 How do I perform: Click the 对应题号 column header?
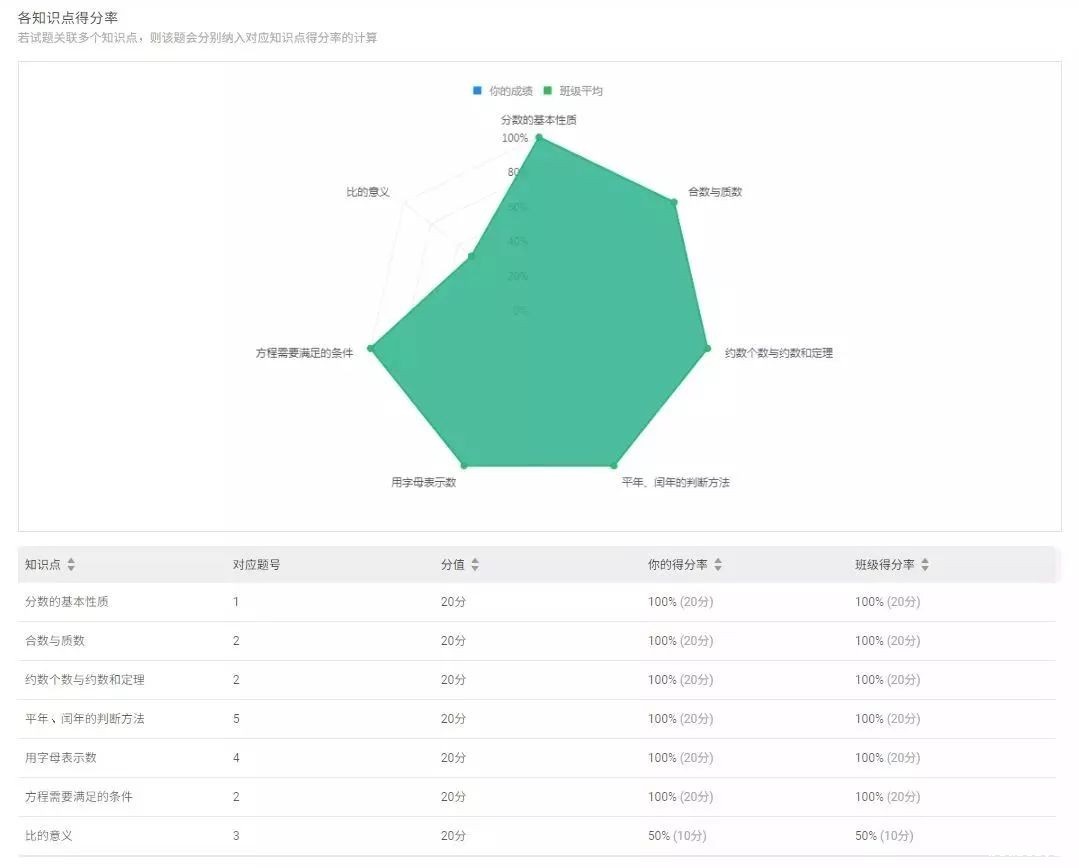(x=256, y=565)
